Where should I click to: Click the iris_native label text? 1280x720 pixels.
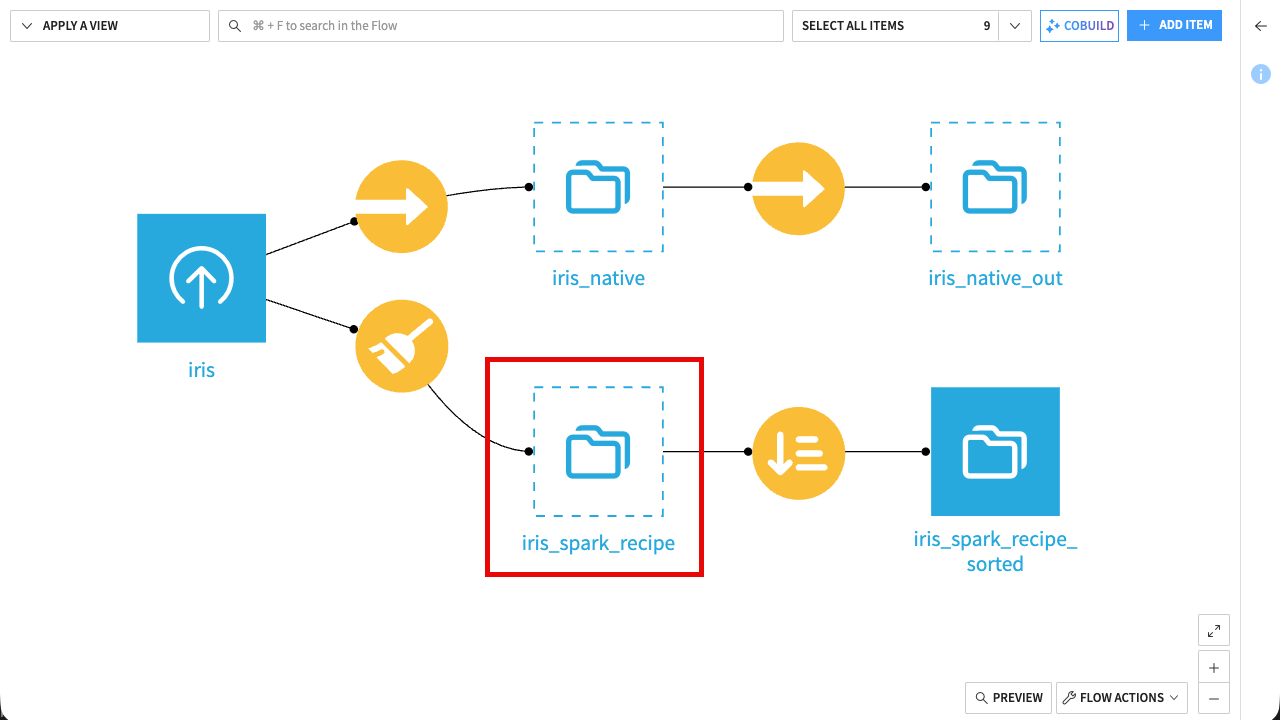point(598,278)
